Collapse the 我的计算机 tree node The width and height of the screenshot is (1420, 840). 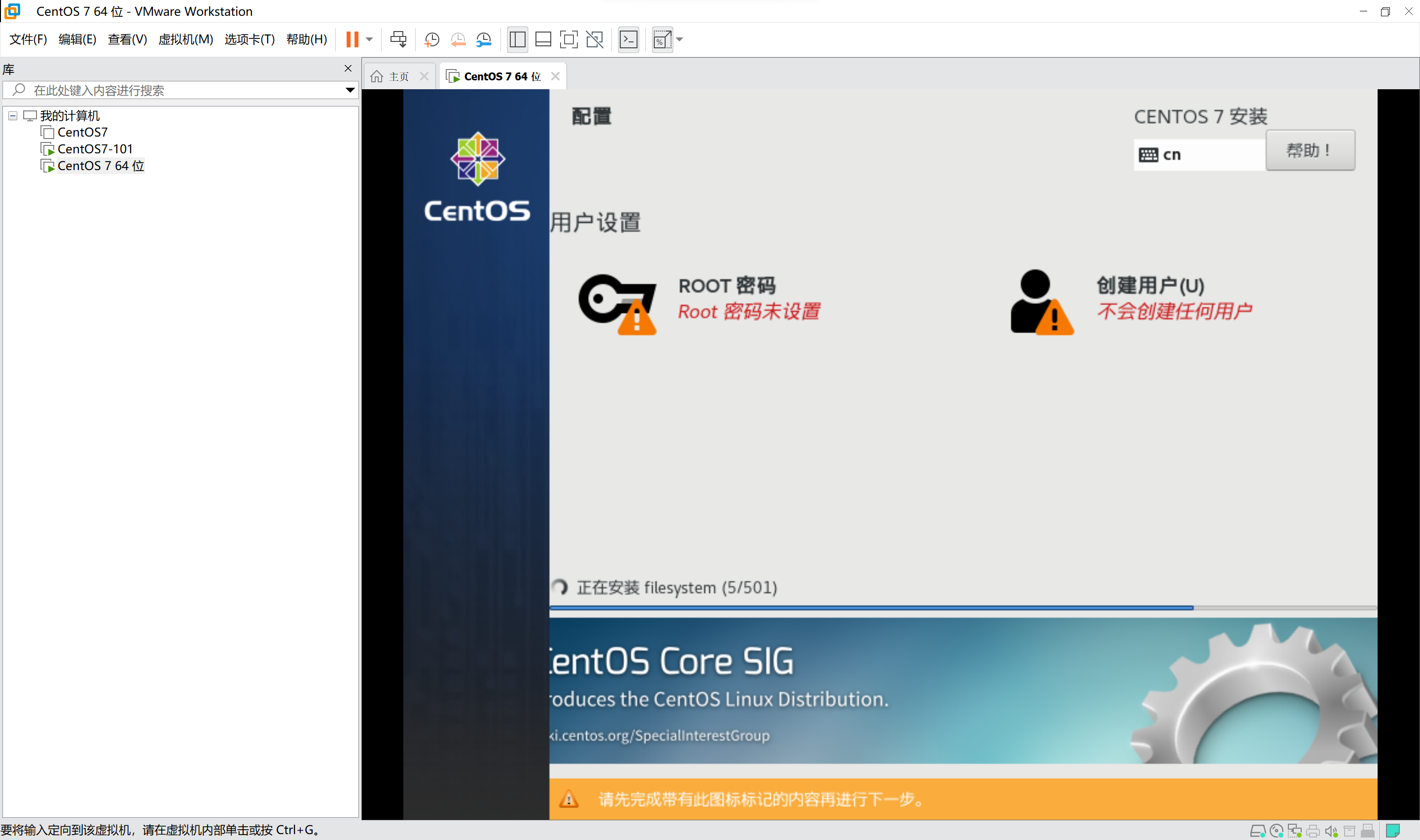(12, 115)
